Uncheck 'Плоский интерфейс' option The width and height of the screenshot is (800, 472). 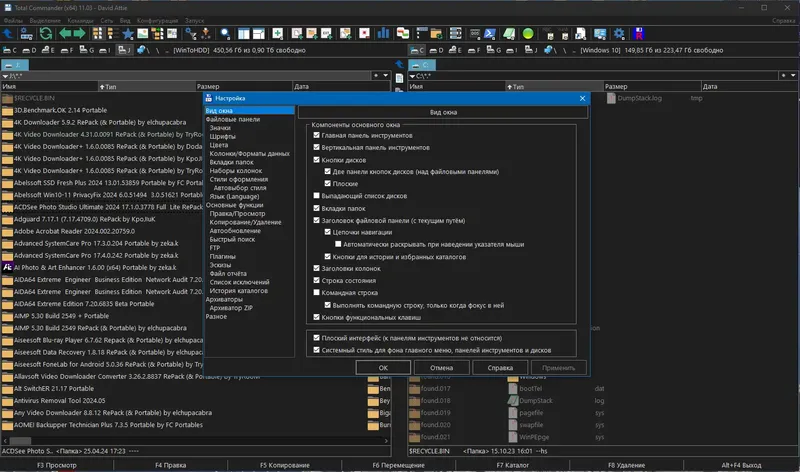pos(317,339)
